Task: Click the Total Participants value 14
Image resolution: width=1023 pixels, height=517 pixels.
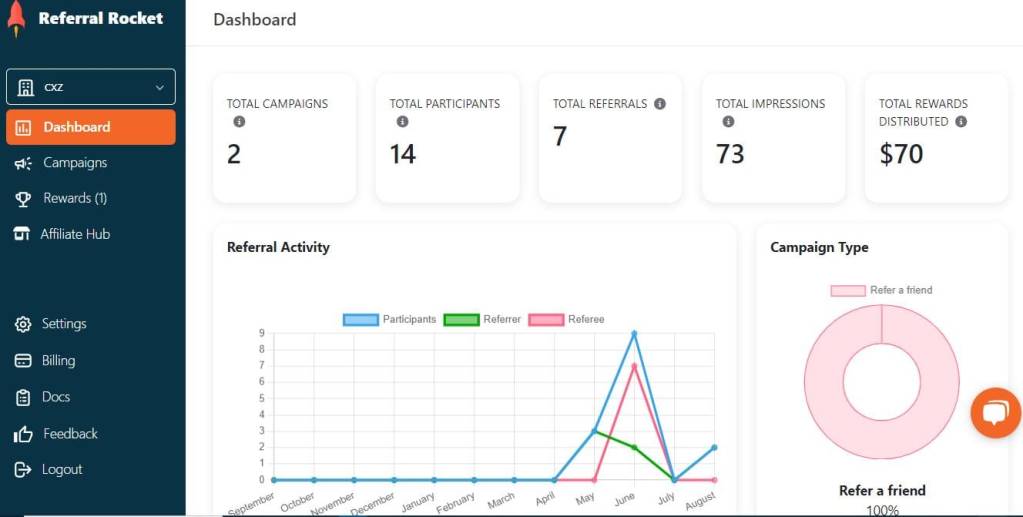Action: coord(403,154)
